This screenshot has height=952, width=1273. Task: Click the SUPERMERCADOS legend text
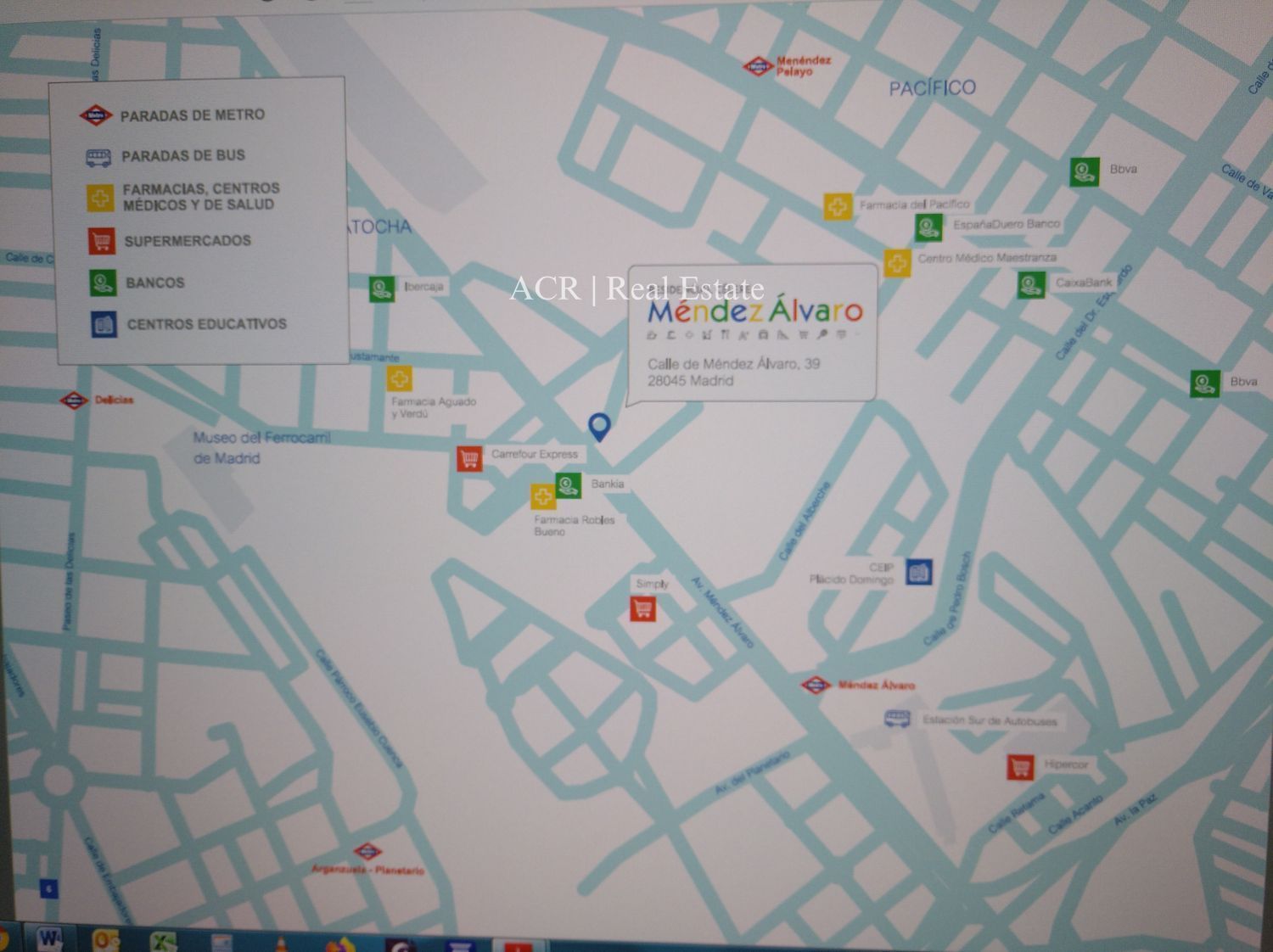click(x=188, y=241)
